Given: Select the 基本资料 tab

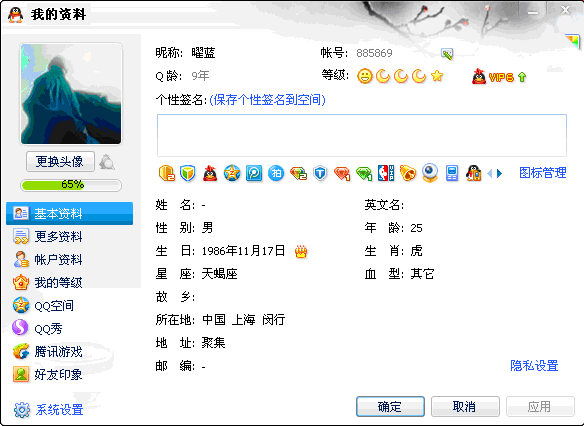Looking at the screenshot, I should [x=69, y=213].
